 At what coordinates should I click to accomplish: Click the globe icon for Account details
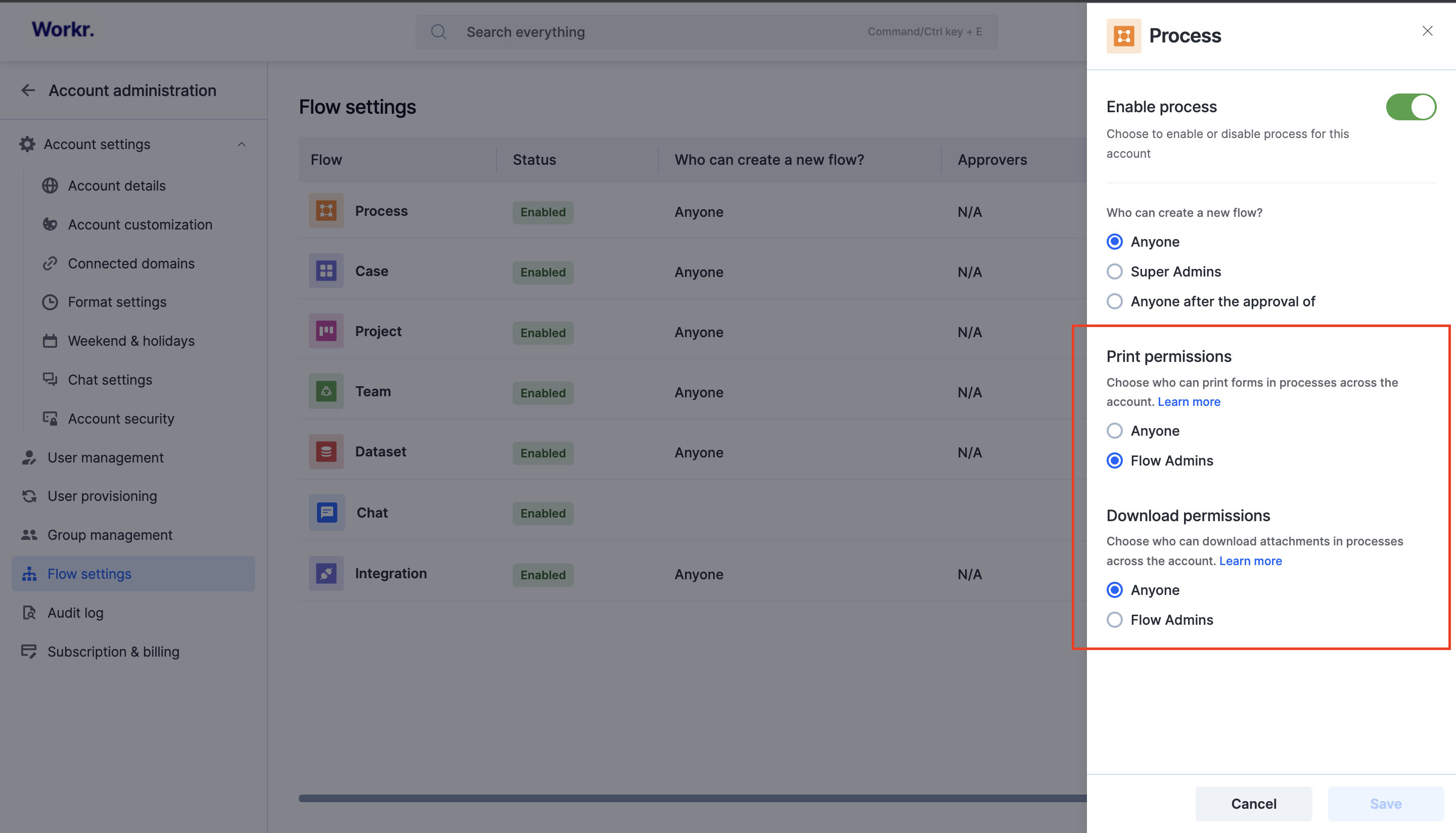click(51, 186)
